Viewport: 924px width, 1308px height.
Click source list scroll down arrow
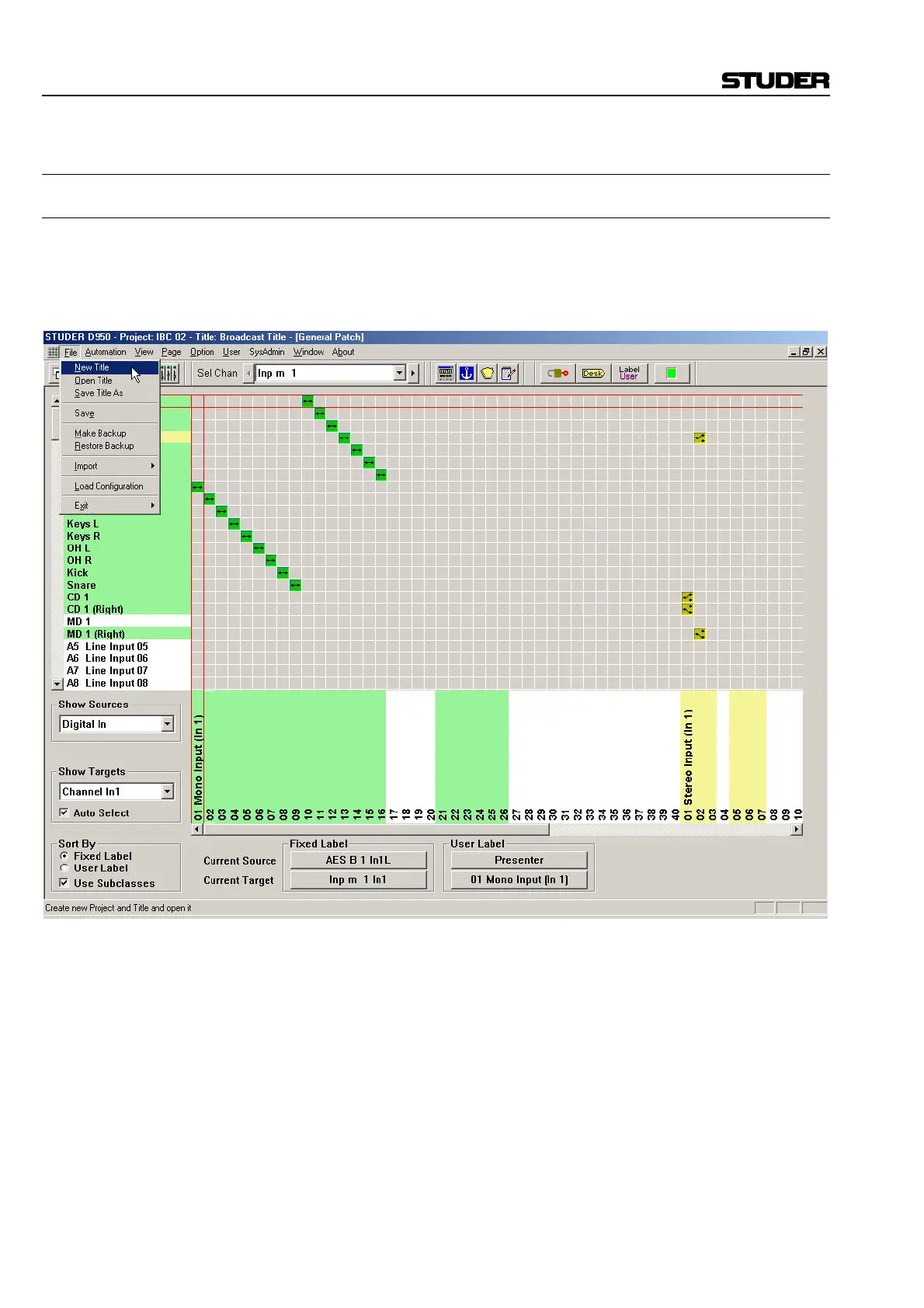tap(57, 684)
